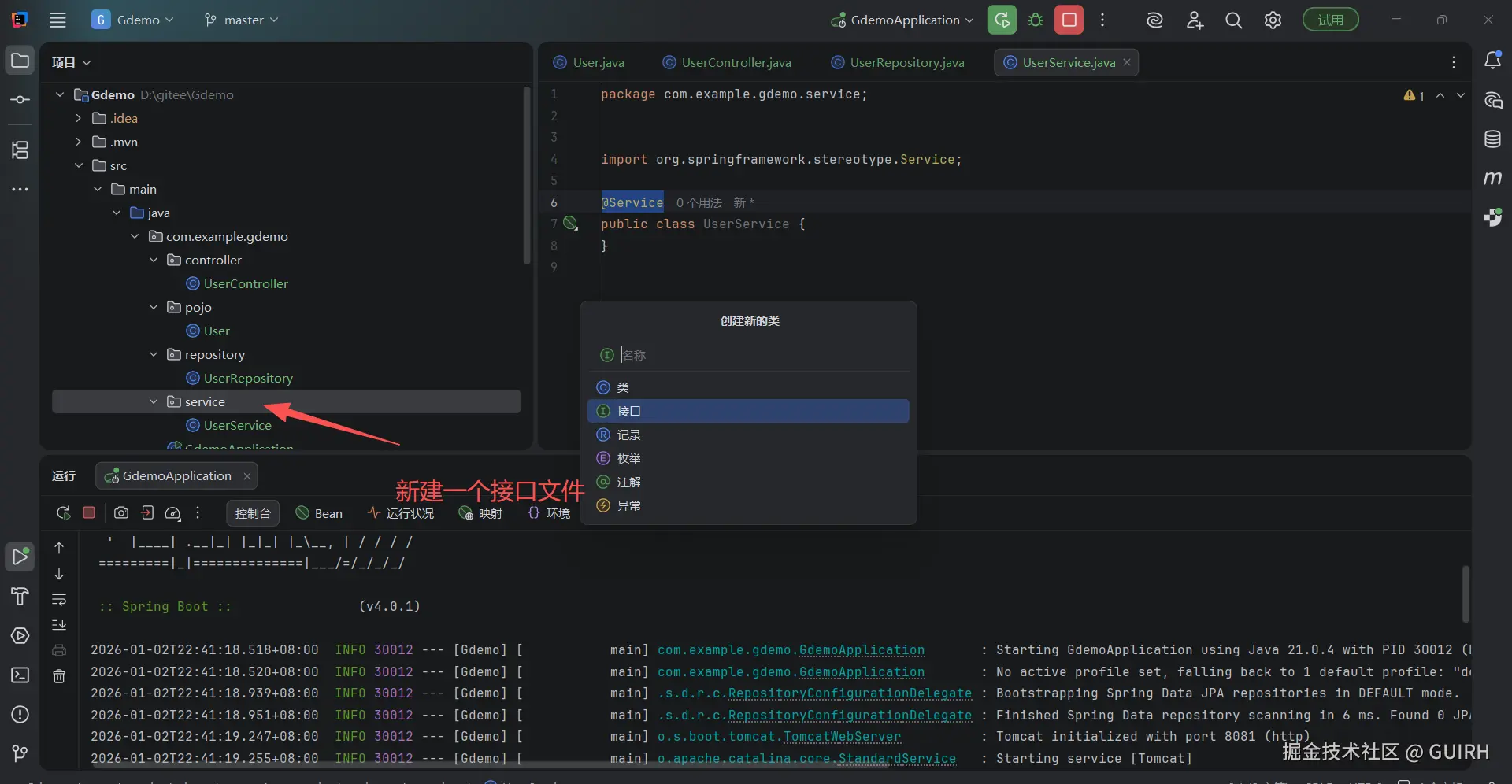Open the 映射 mappings tab
1512x784 pixels.
(480, 513)
